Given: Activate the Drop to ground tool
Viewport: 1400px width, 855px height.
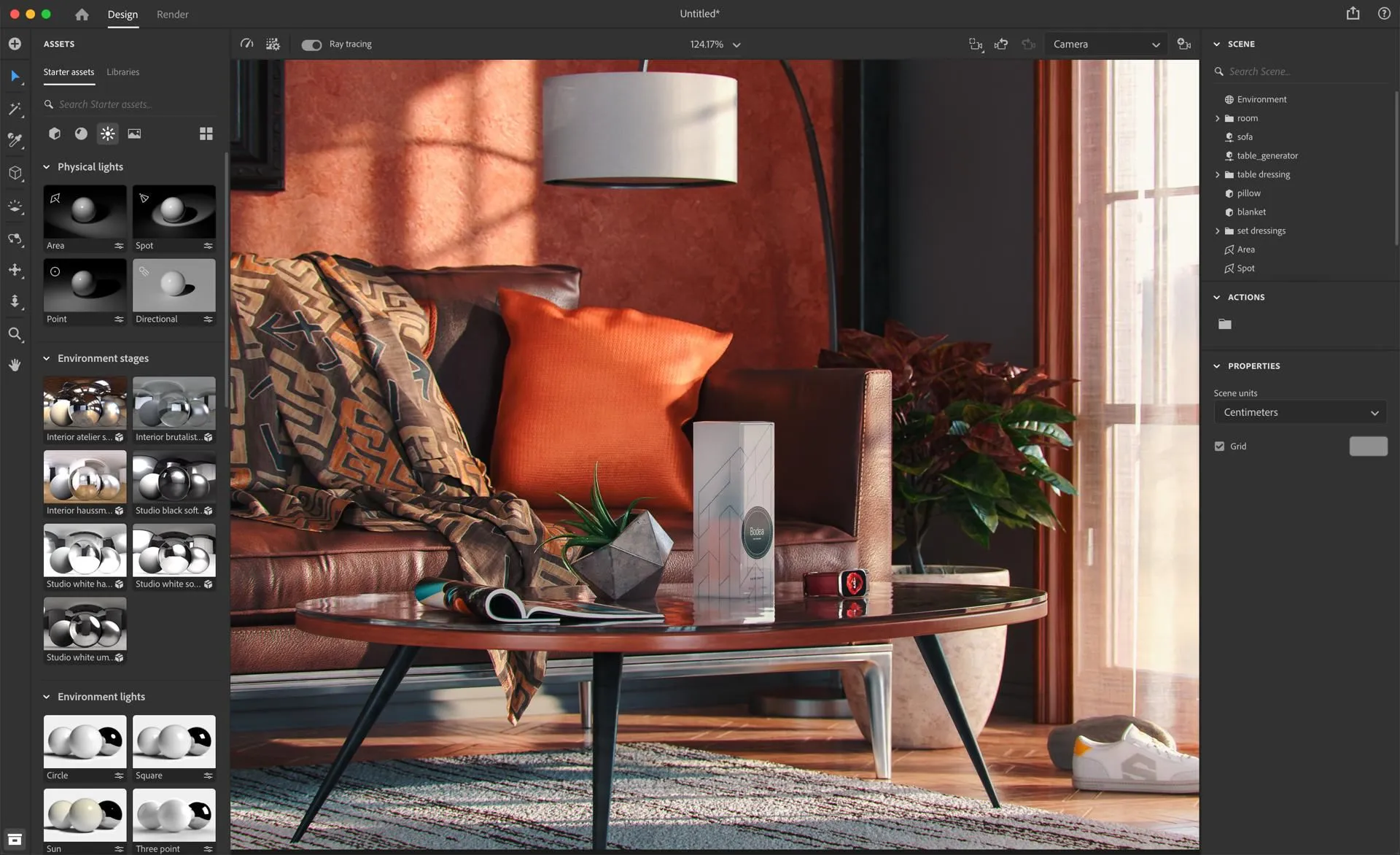Looking at the screenshot, I should tap(15, 301).
